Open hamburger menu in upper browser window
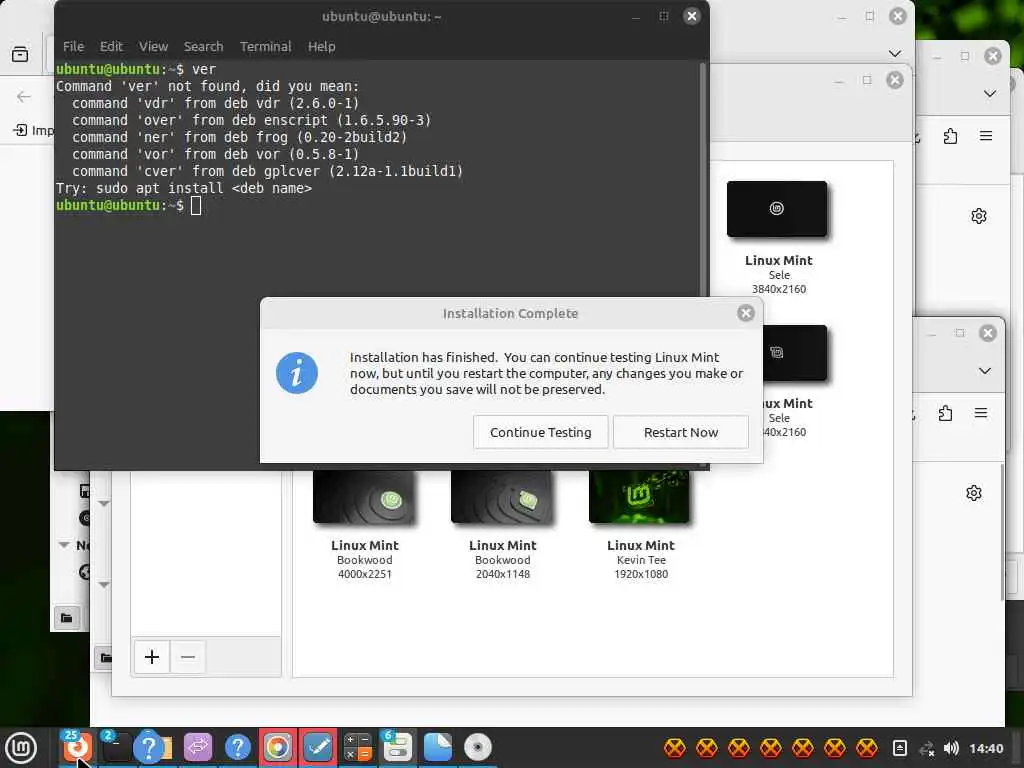The height and width of the screenshot is (768, 1024). click(x=986, y=136)
